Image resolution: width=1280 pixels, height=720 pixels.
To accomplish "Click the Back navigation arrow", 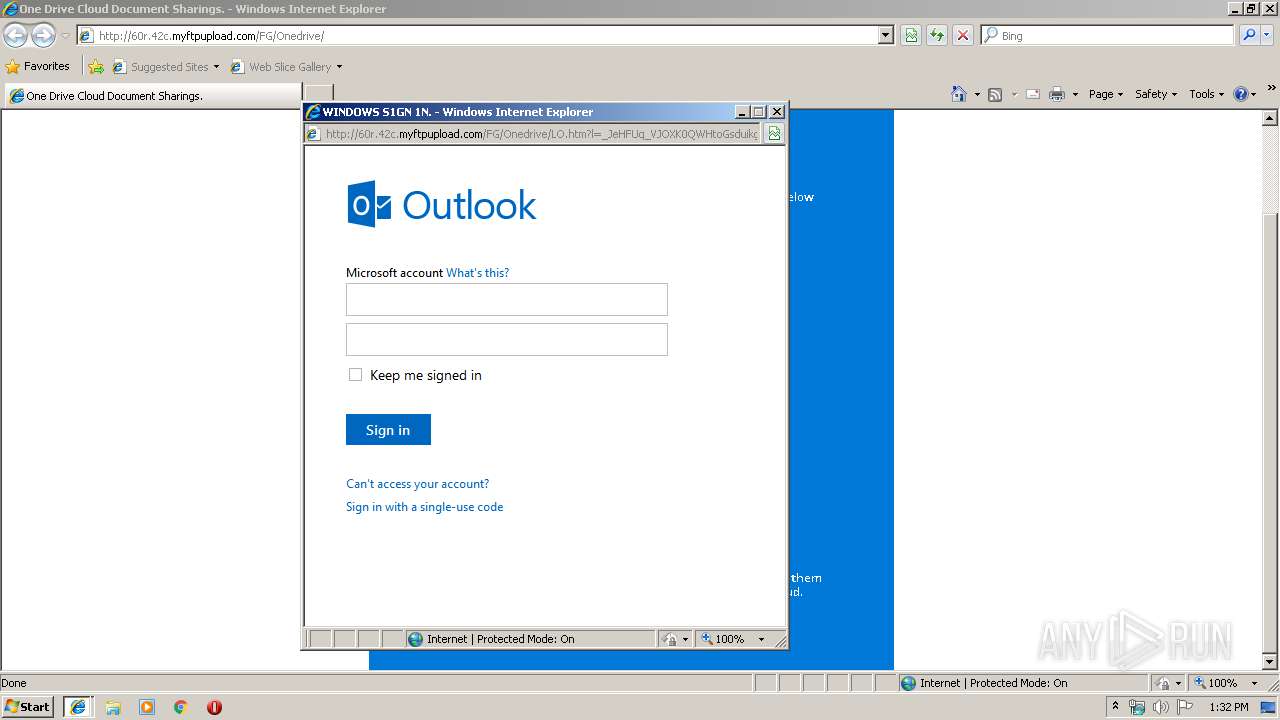I will point(15,36).
